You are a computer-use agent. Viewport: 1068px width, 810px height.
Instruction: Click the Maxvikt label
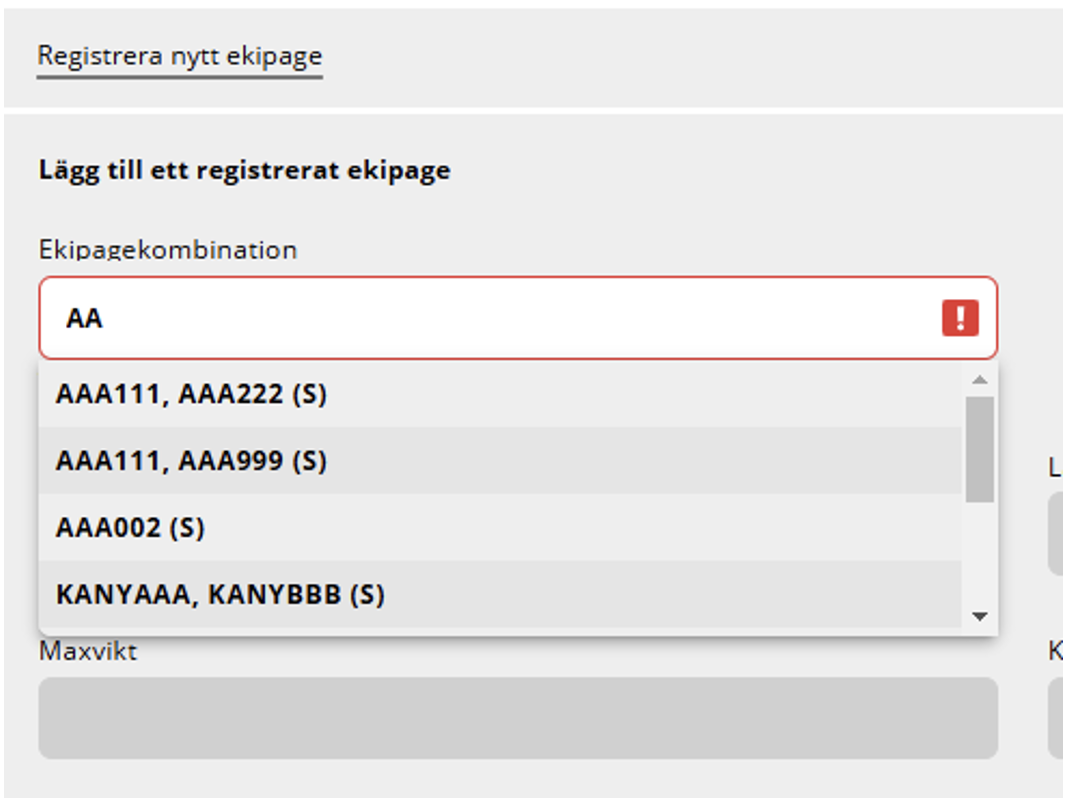[88, 651]
